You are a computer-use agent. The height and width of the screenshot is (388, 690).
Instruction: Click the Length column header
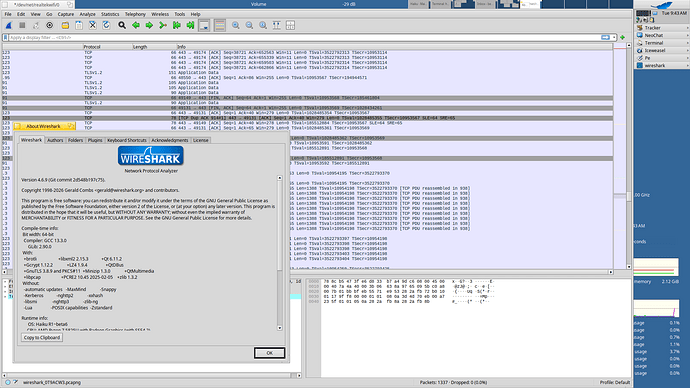tap(154, 47)
